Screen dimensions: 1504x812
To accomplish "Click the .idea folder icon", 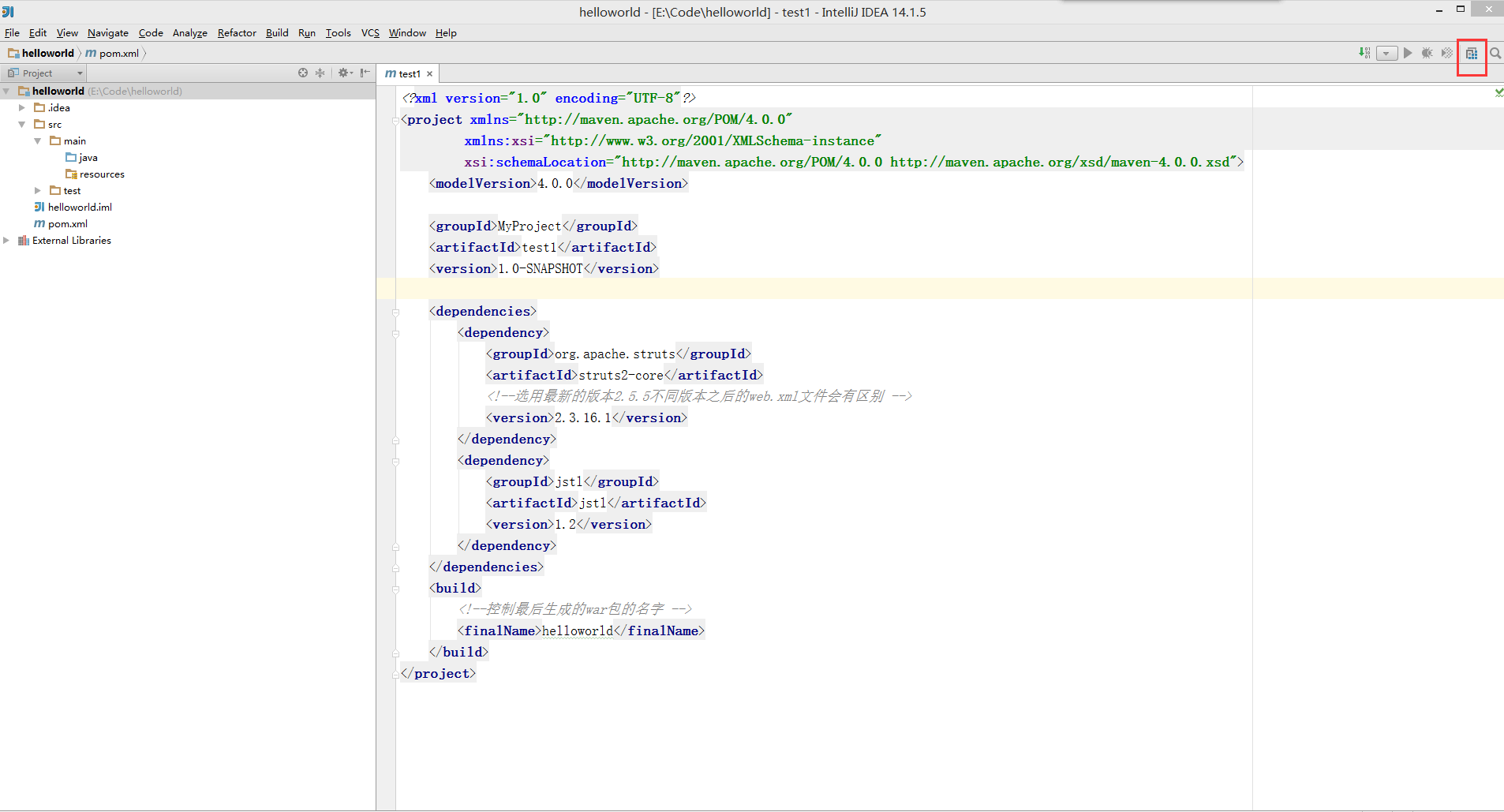I will coord(39,107).
